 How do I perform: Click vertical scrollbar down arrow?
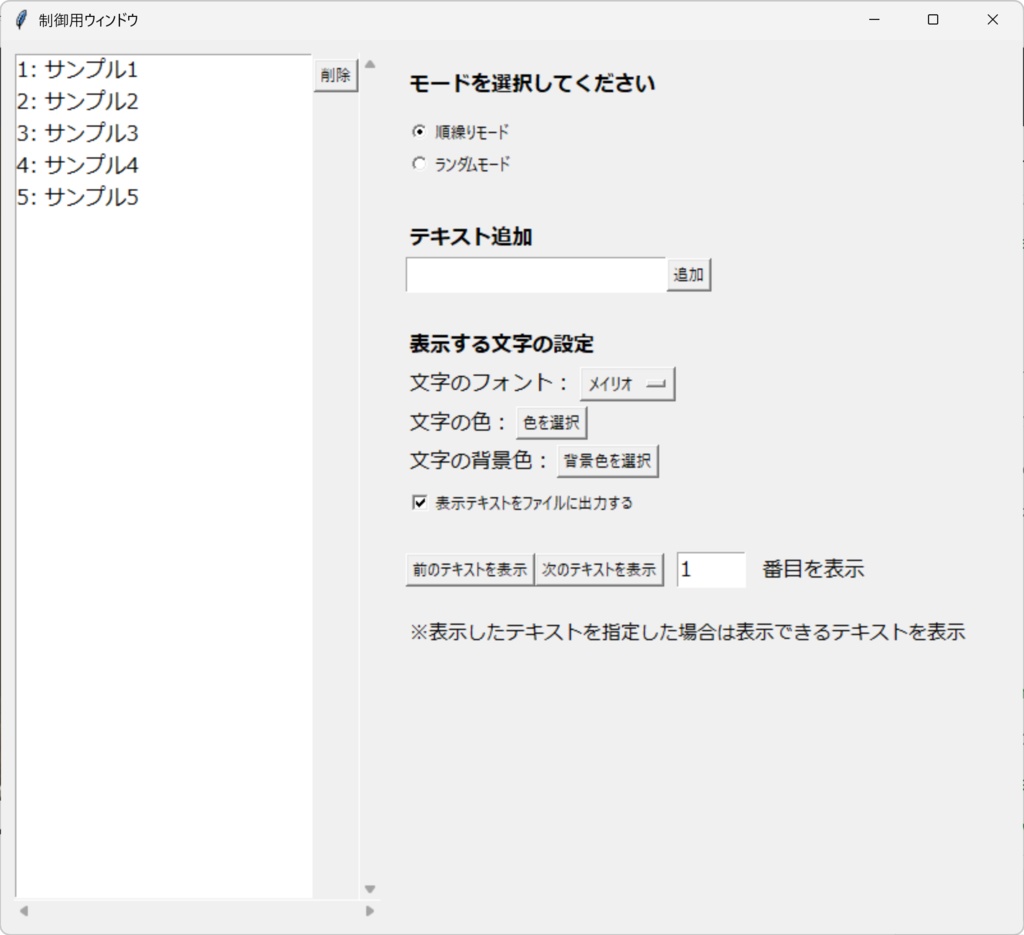[369, 887]
